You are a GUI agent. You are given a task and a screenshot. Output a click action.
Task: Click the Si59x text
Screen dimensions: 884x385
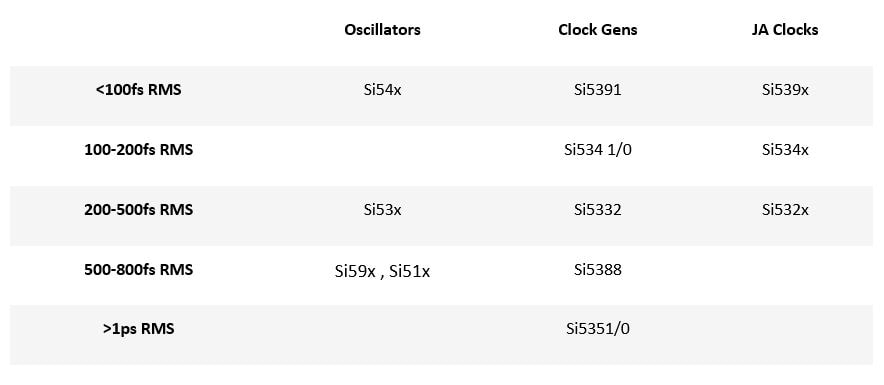point(355,272)
